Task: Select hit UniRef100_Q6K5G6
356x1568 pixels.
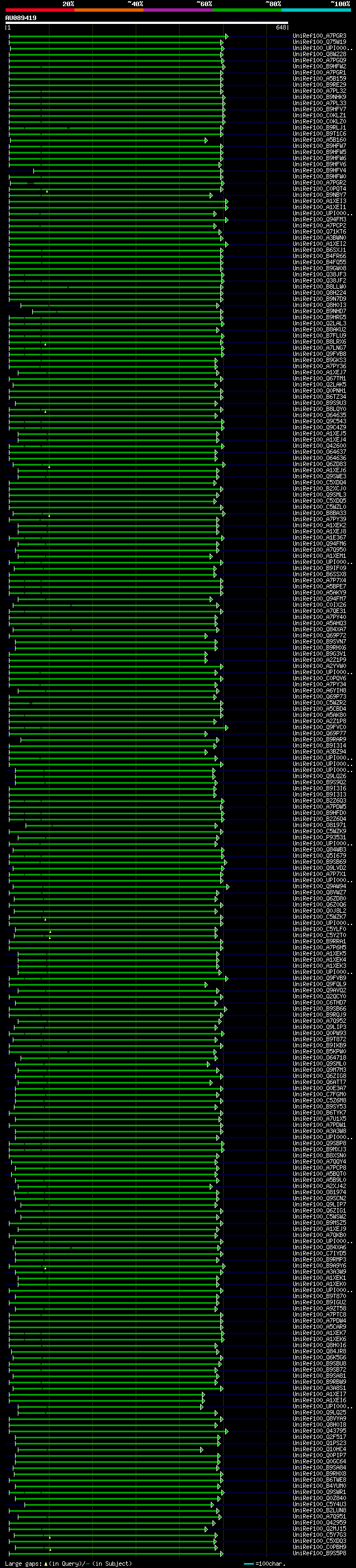Action: coord(319,1357)
